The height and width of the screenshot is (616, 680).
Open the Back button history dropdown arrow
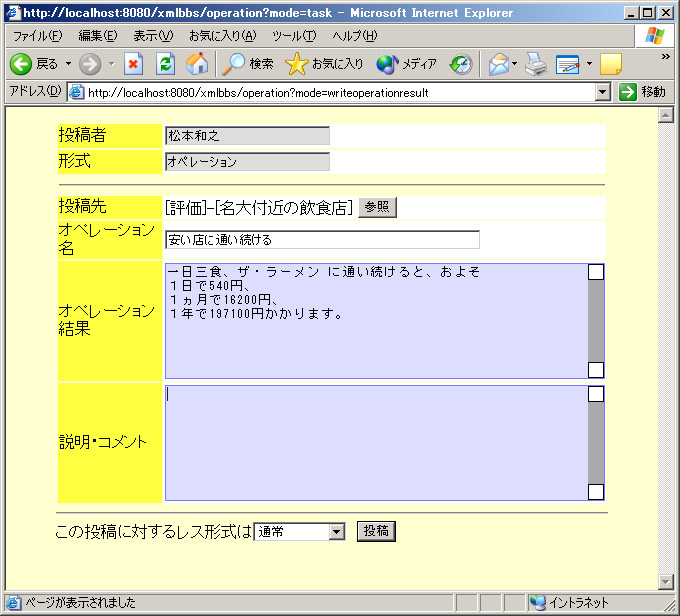tap(69, 64)
